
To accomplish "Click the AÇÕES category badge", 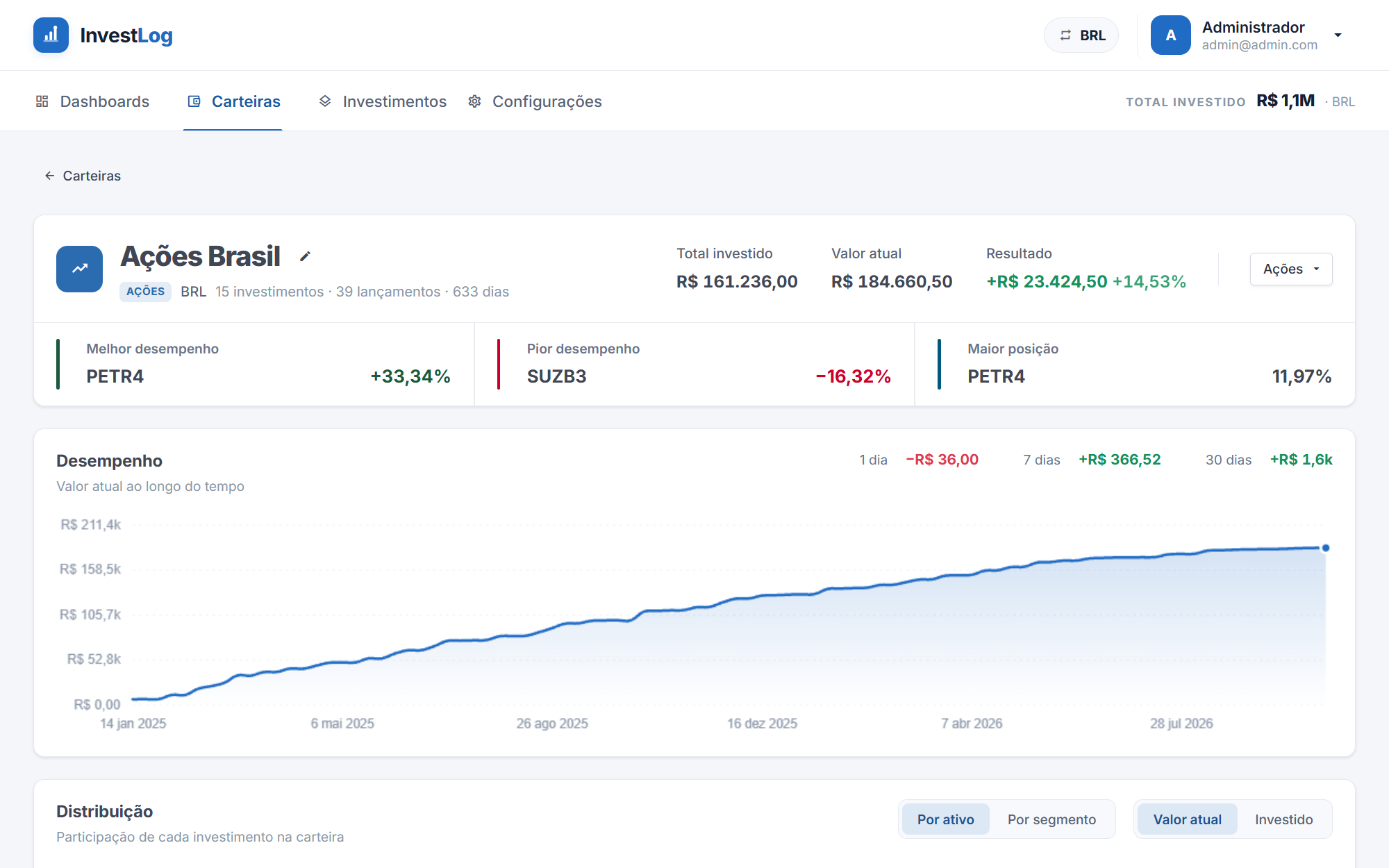I will (145, 292).
